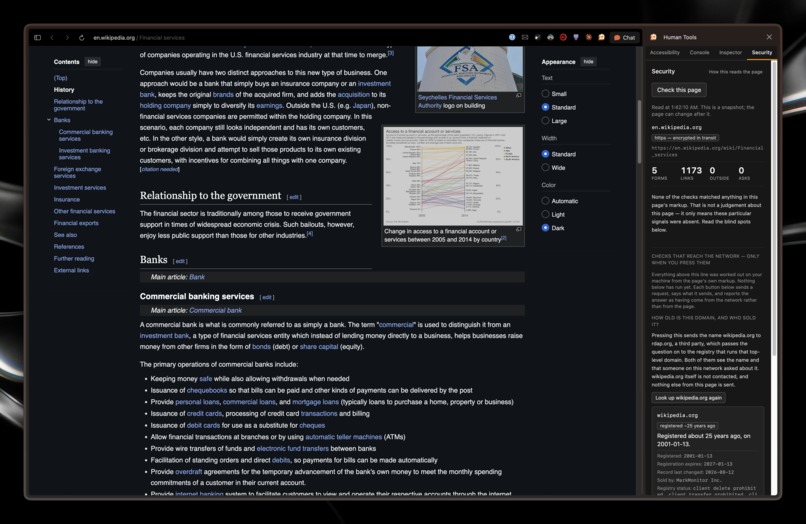Viewport: 806px width, 524px height.
Task: Select Standard text size
Action: click(x=545, y=107)
